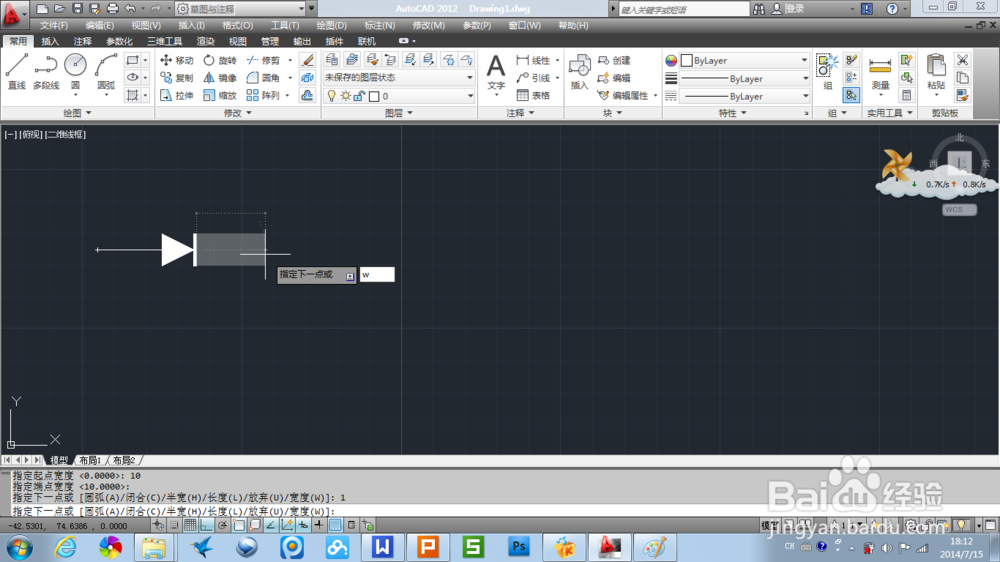
Task: Open the layer state dropdown 未保存的图层状态
Action: tap(399, 77)
